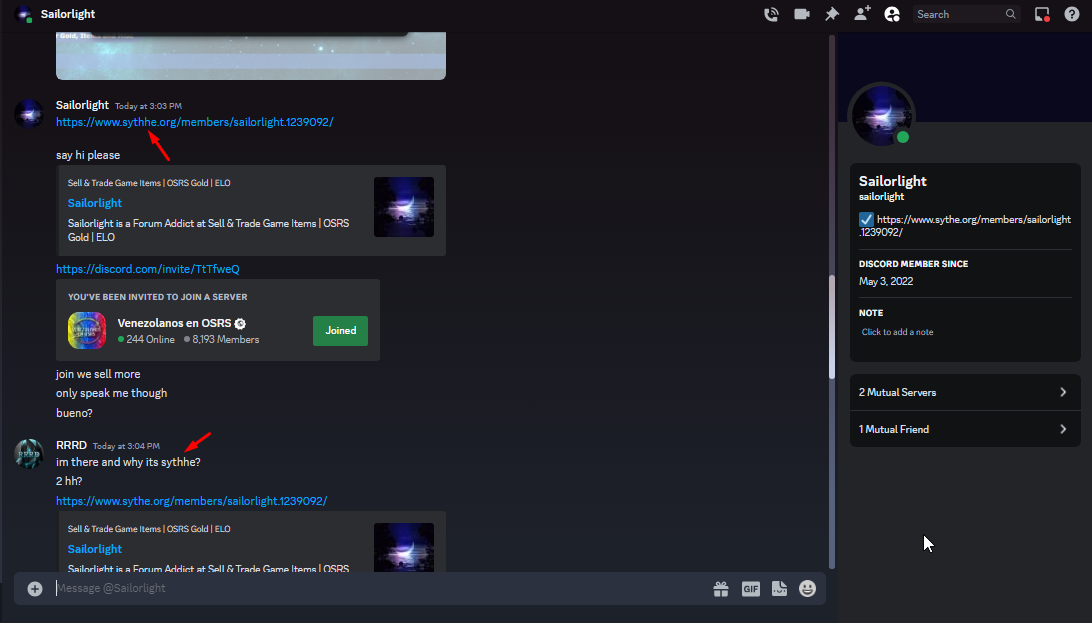Open the large profile avatar in side panel
The height and width of the screenshot is (623, 1092).
point(882,116)
